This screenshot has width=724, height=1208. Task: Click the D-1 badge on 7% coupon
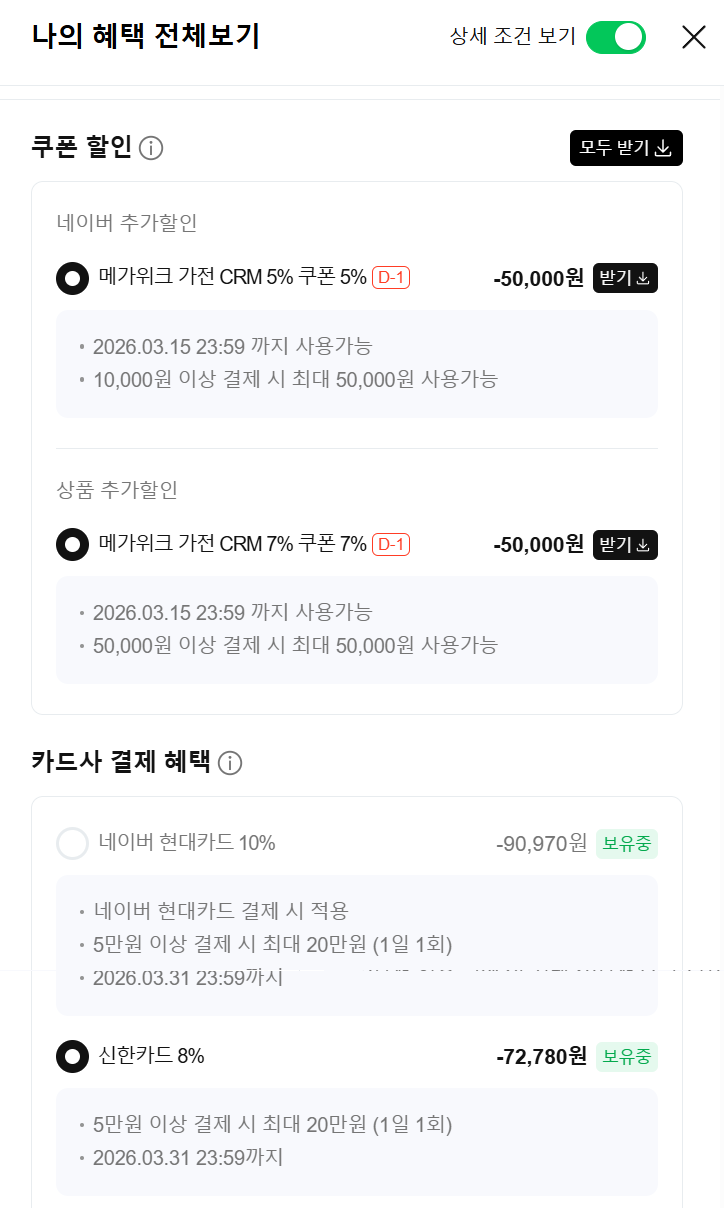(391, 545)
